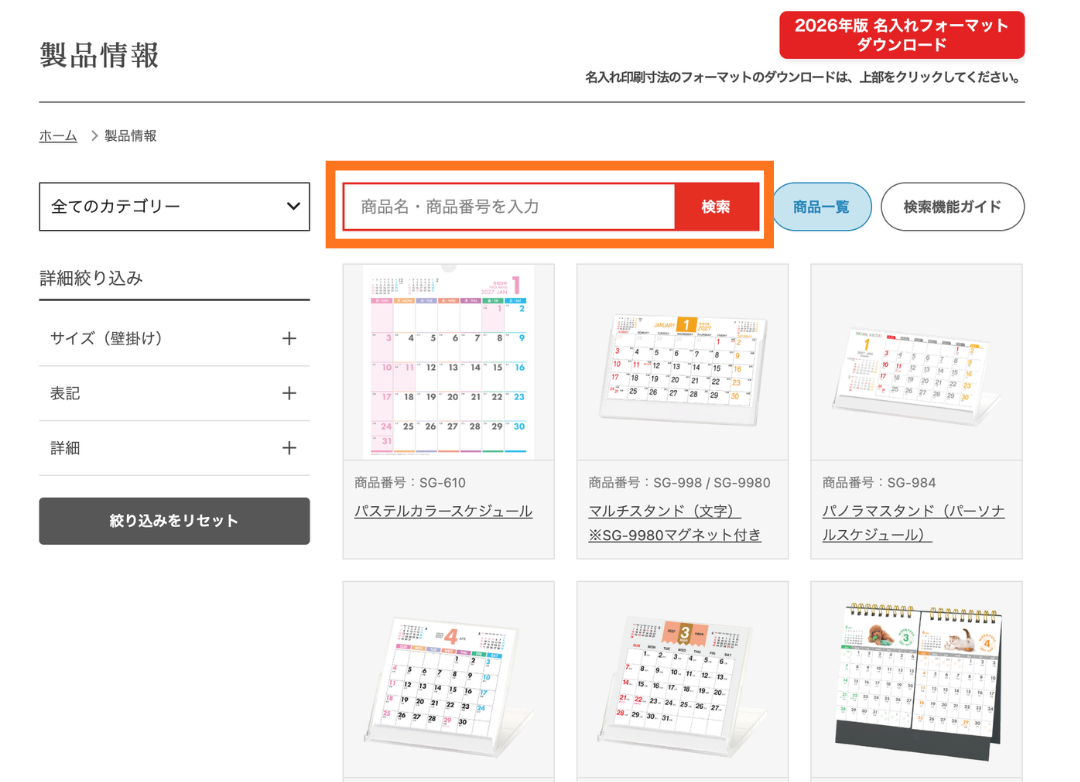Click the 商品名・商品番号 search input field
The width and height of the screenshot is (1080, 782).
click(509, 207)
